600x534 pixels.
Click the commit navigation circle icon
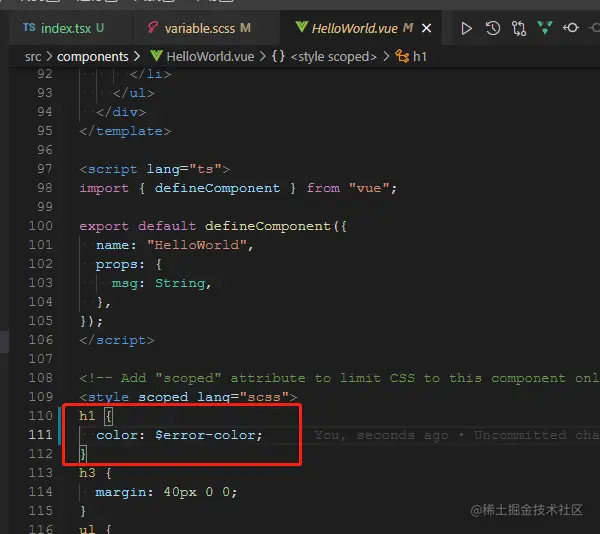[x=571, y=28]
